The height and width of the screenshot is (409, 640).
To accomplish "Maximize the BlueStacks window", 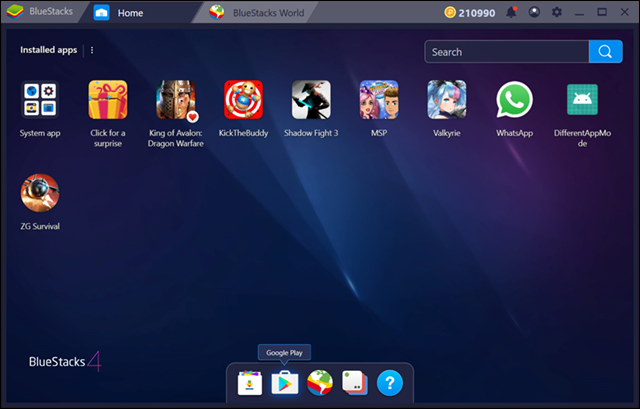I will (x=602, y=12).
